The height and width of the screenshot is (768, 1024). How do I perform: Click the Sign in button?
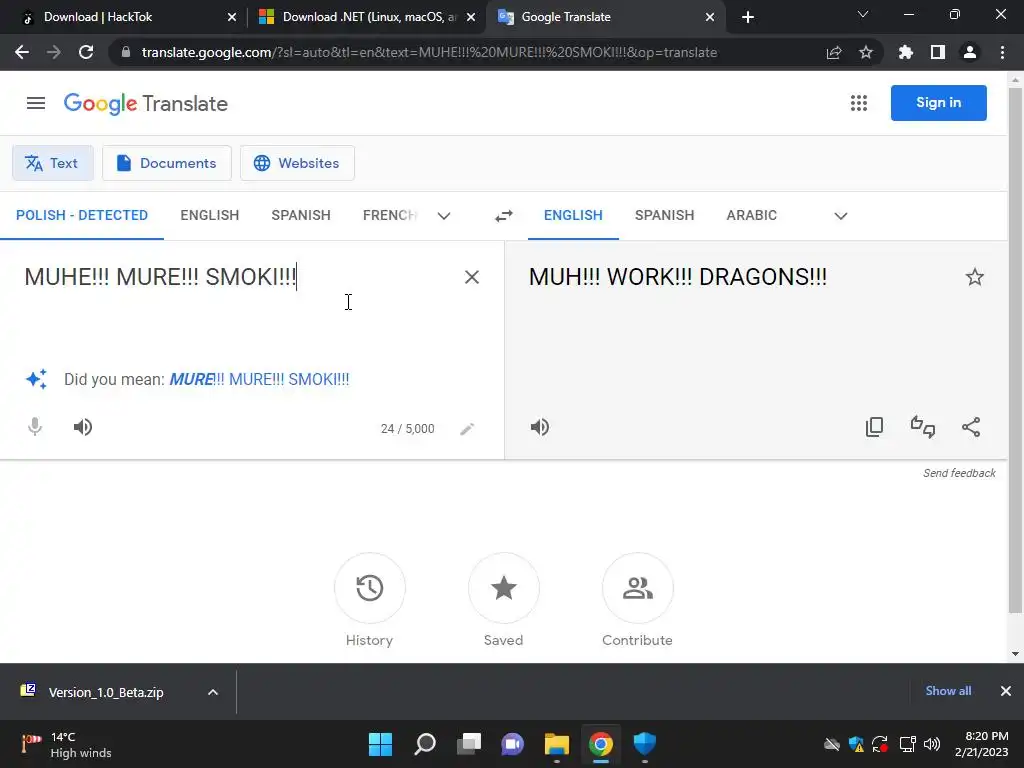pyautogui.click(x=938, y=103)
